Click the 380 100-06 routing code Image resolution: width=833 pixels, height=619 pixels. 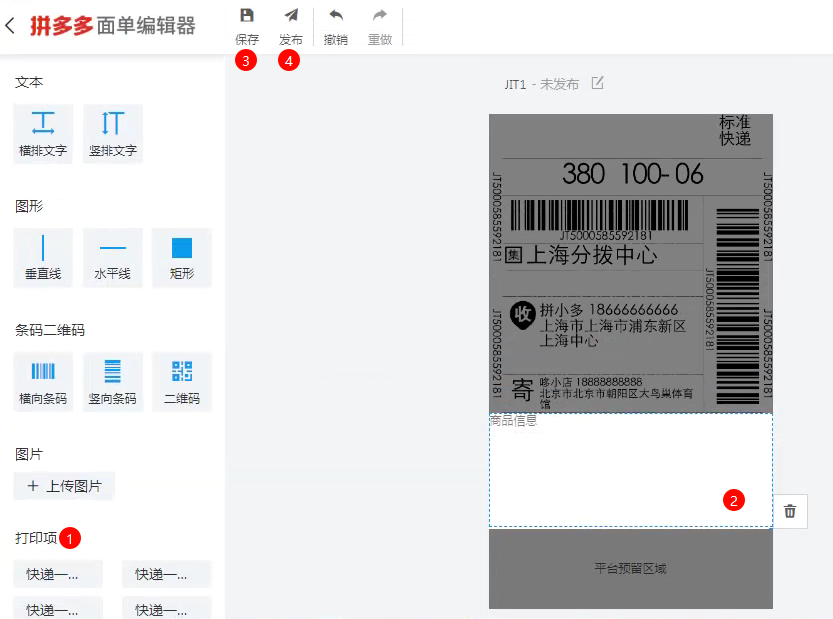[633, 174]
